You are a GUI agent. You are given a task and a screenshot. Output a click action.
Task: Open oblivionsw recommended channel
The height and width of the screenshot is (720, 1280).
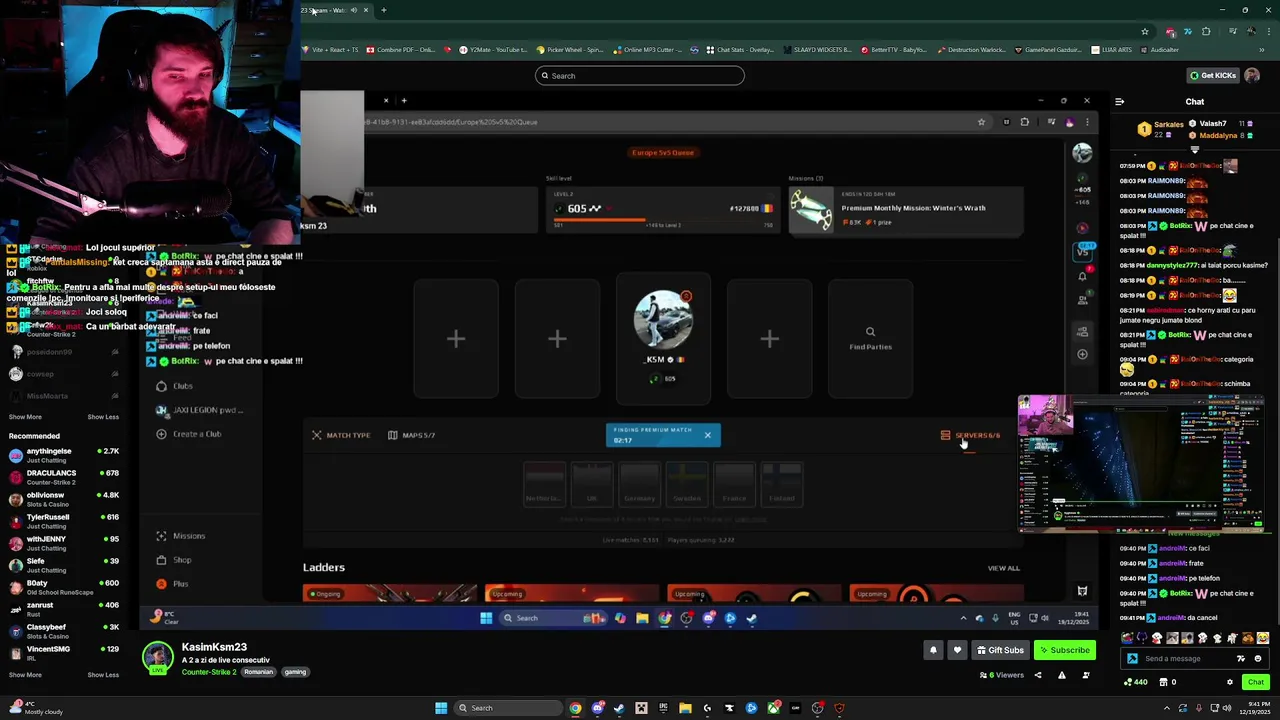point(63,499)
